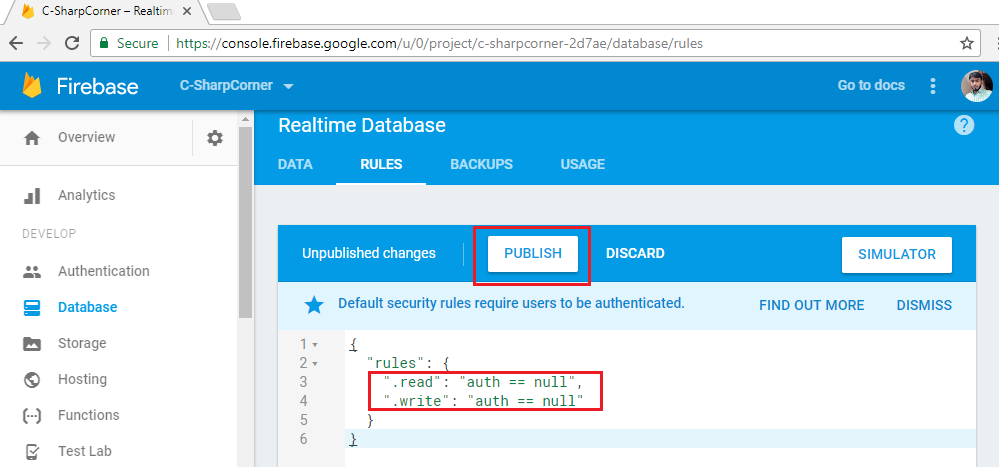Open the three-dot overflow menu

[933, 85]
